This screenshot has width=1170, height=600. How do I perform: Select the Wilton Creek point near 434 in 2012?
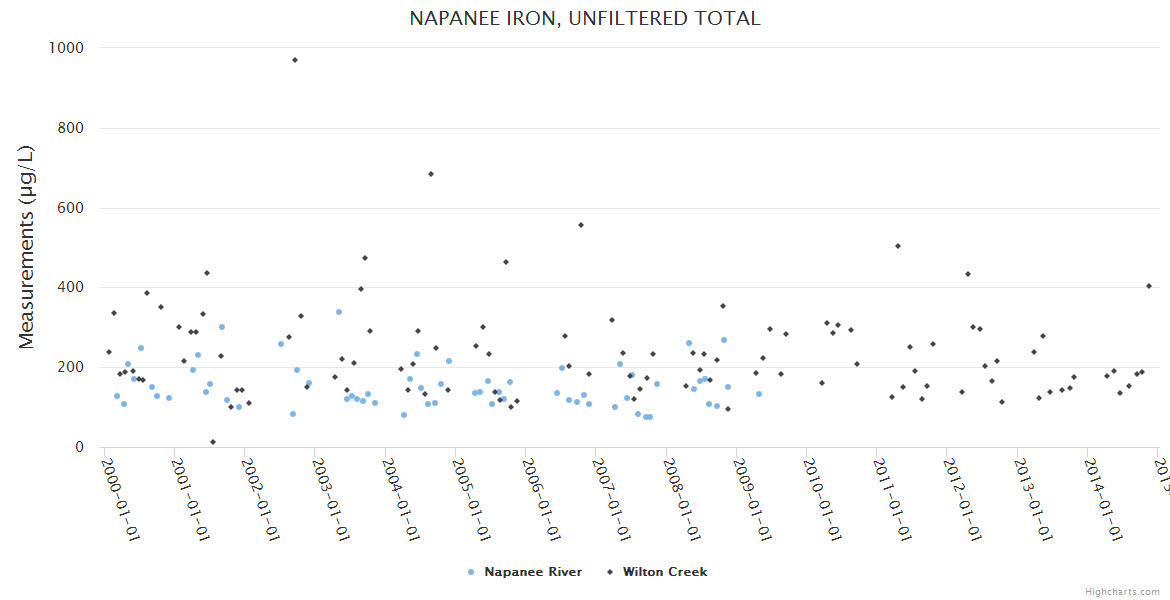click(x=968, y=274)
